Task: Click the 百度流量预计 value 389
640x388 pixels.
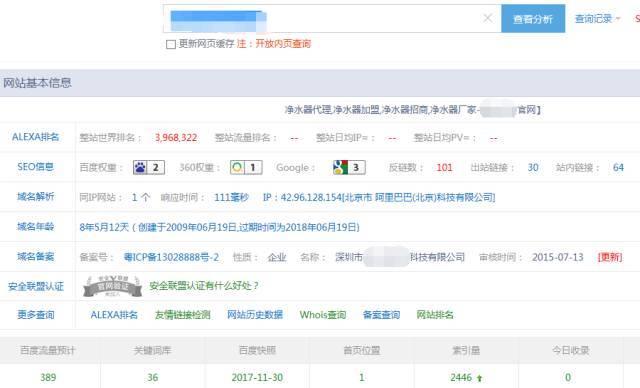Action: tap(48, 377)
